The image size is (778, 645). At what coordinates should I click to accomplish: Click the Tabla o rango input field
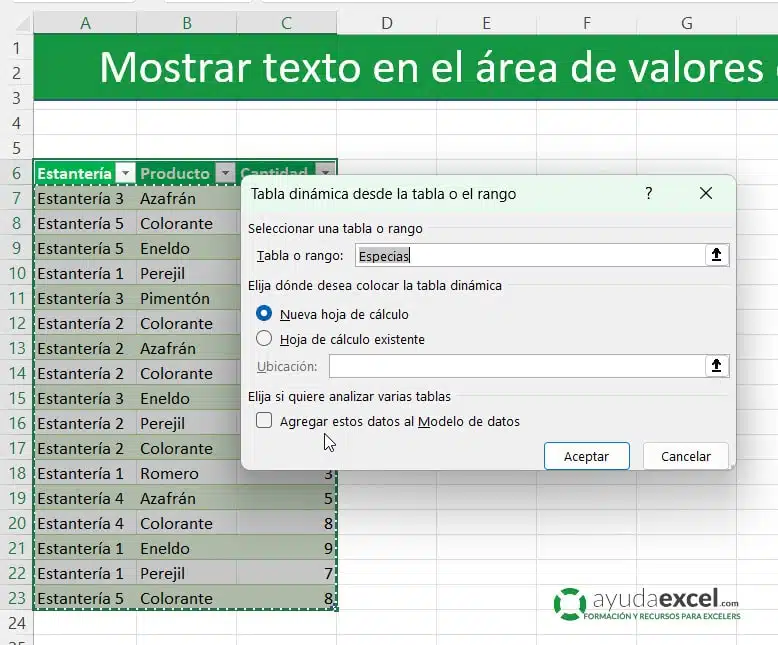529,255
